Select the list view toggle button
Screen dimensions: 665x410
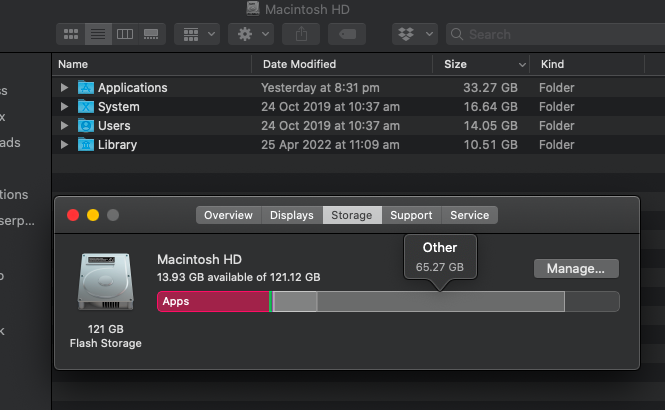98,34
